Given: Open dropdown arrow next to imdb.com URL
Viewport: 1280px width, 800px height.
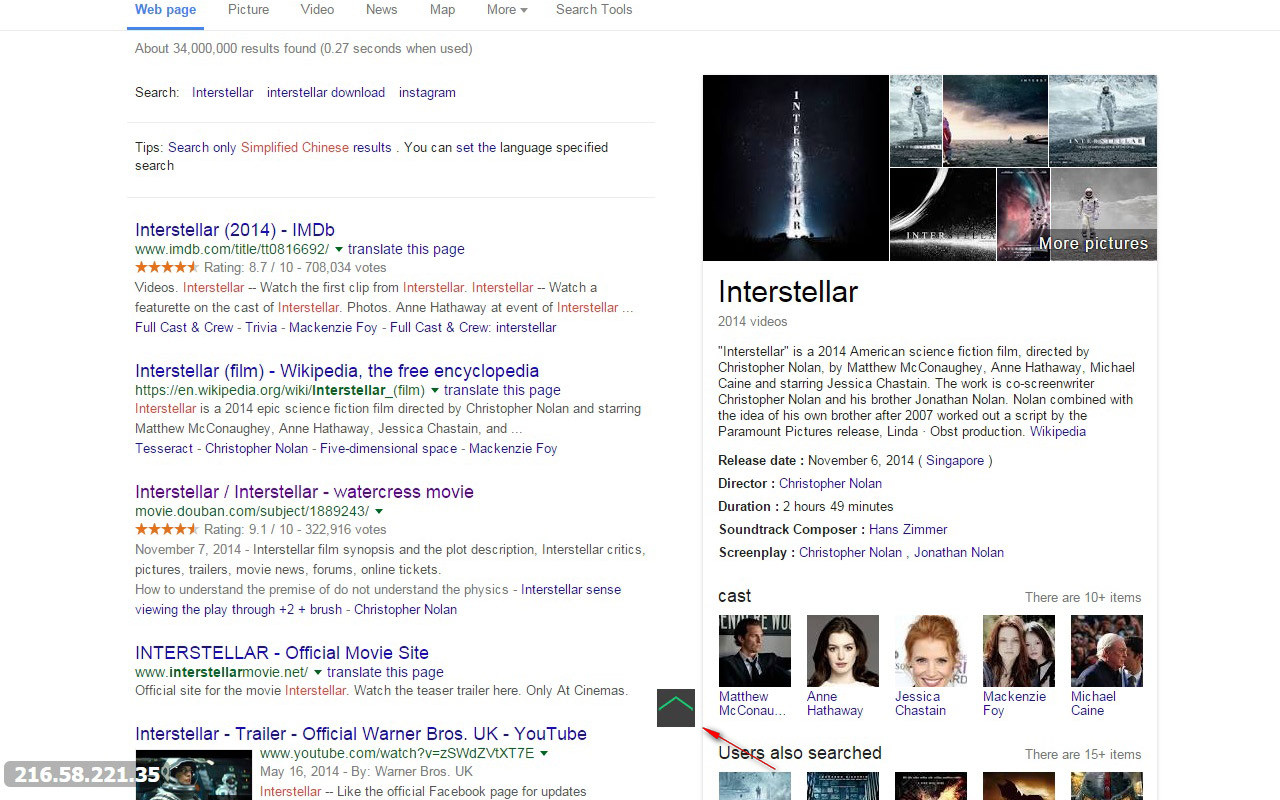Looking at the screenshot, I should [338, 250].
